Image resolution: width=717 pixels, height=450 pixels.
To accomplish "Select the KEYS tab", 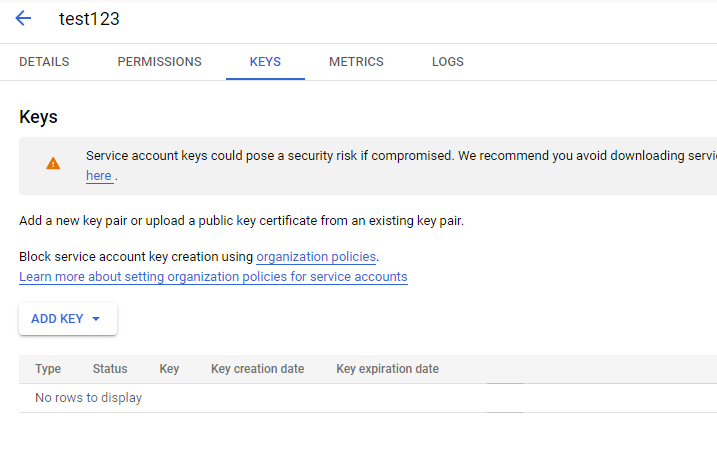I will point(265,62).
